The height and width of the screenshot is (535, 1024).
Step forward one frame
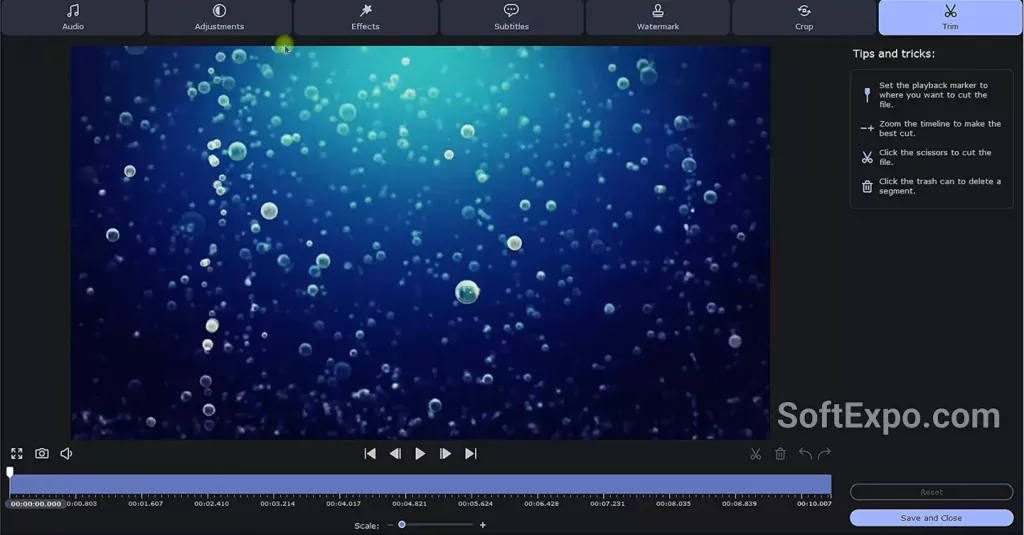click(x=445, y=453)
